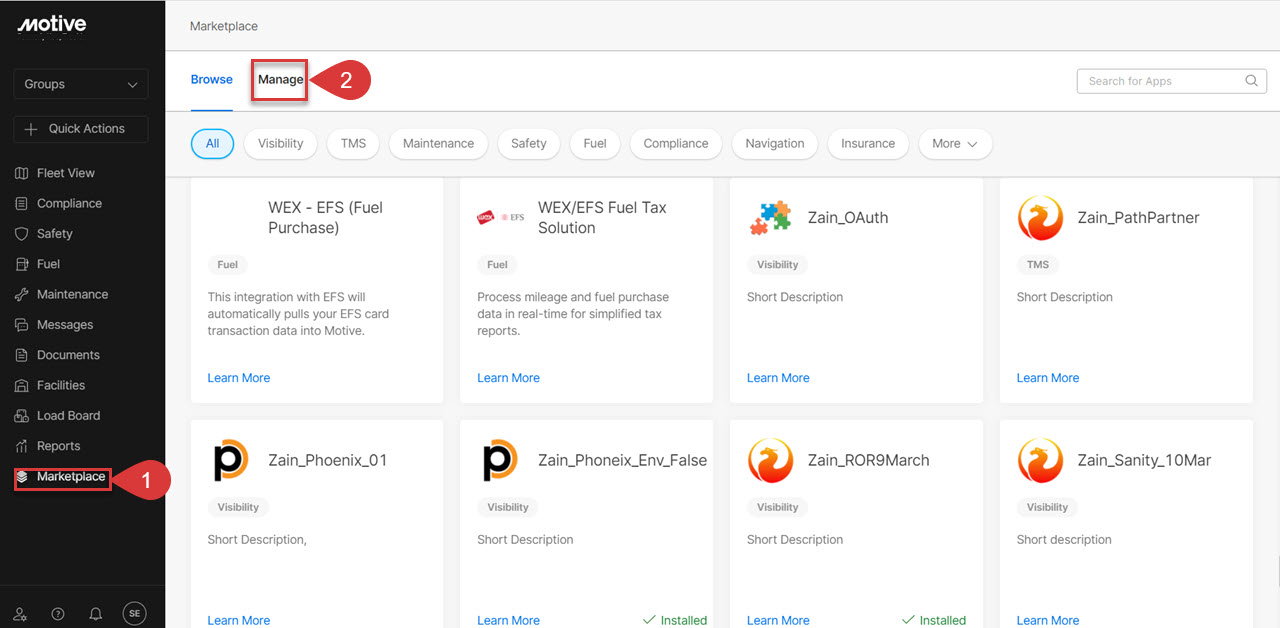
Task: Click the Zain_OAuth puzzle pieces icon
Action: [770, 217]
